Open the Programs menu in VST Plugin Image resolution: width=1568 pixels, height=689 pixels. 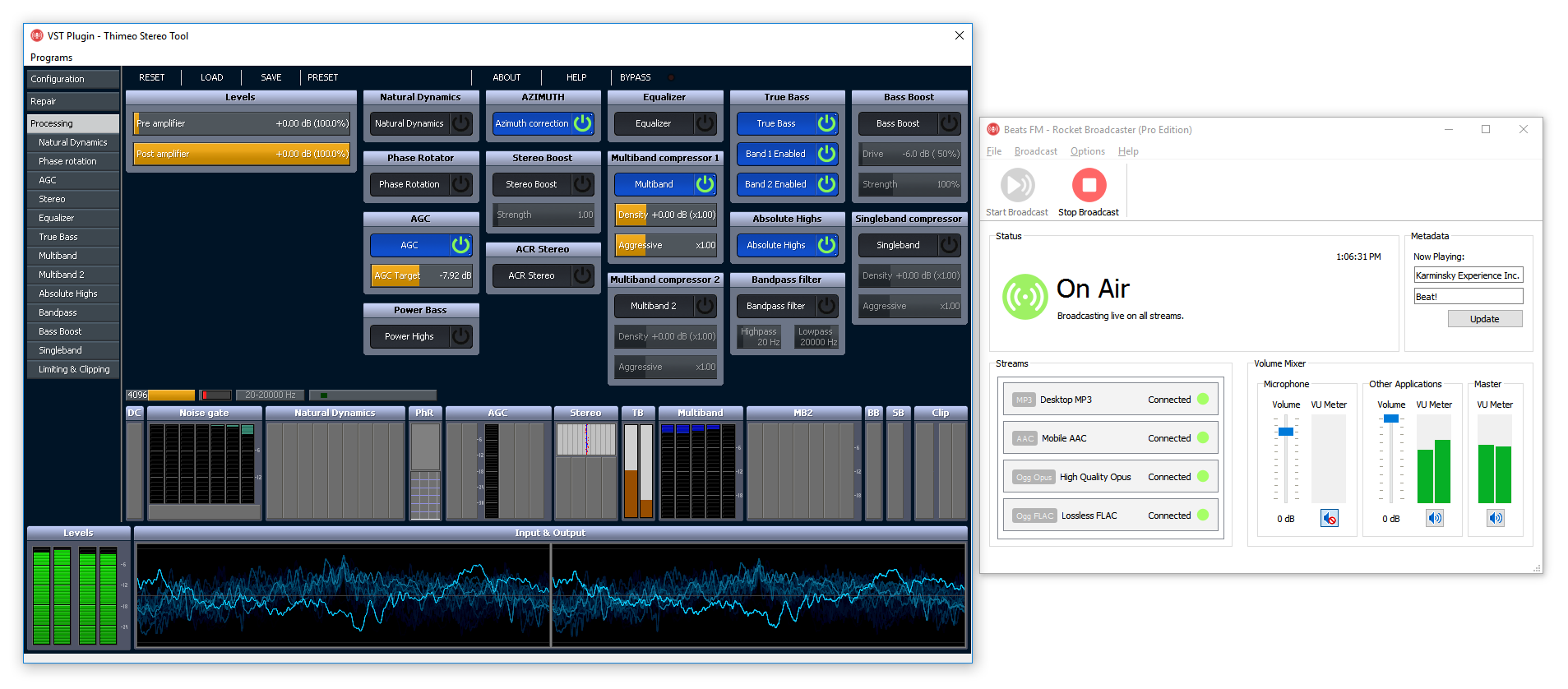click(x=51, y=58)
